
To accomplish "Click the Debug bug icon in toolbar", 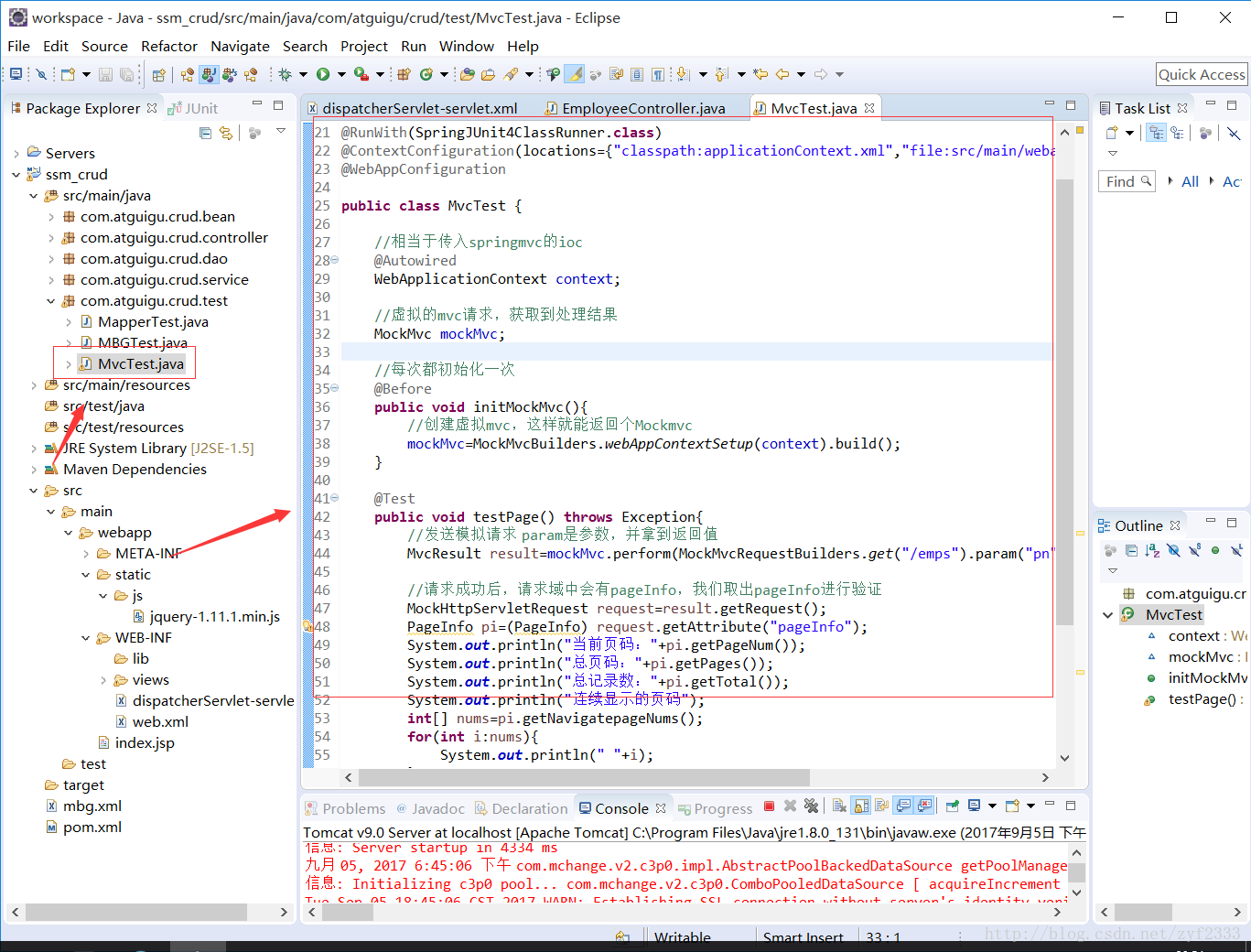I will (286, 74).
